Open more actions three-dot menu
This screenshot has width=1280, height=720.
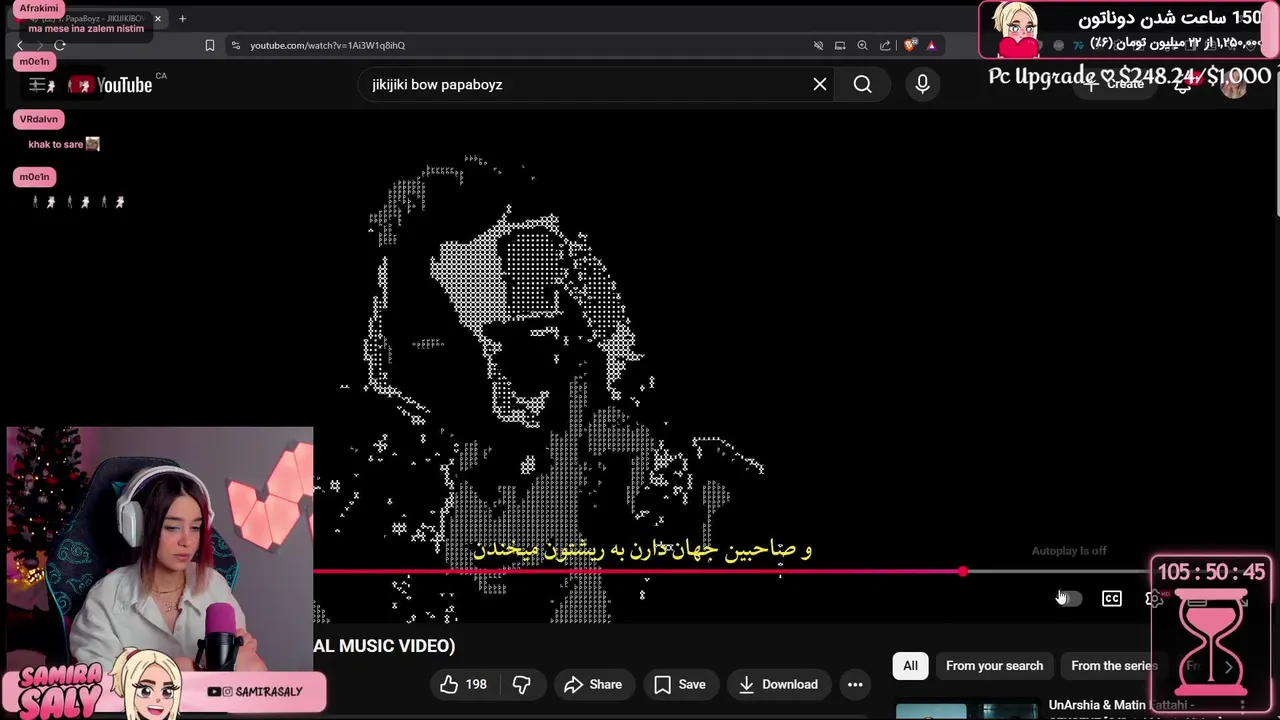click(855, 685)
